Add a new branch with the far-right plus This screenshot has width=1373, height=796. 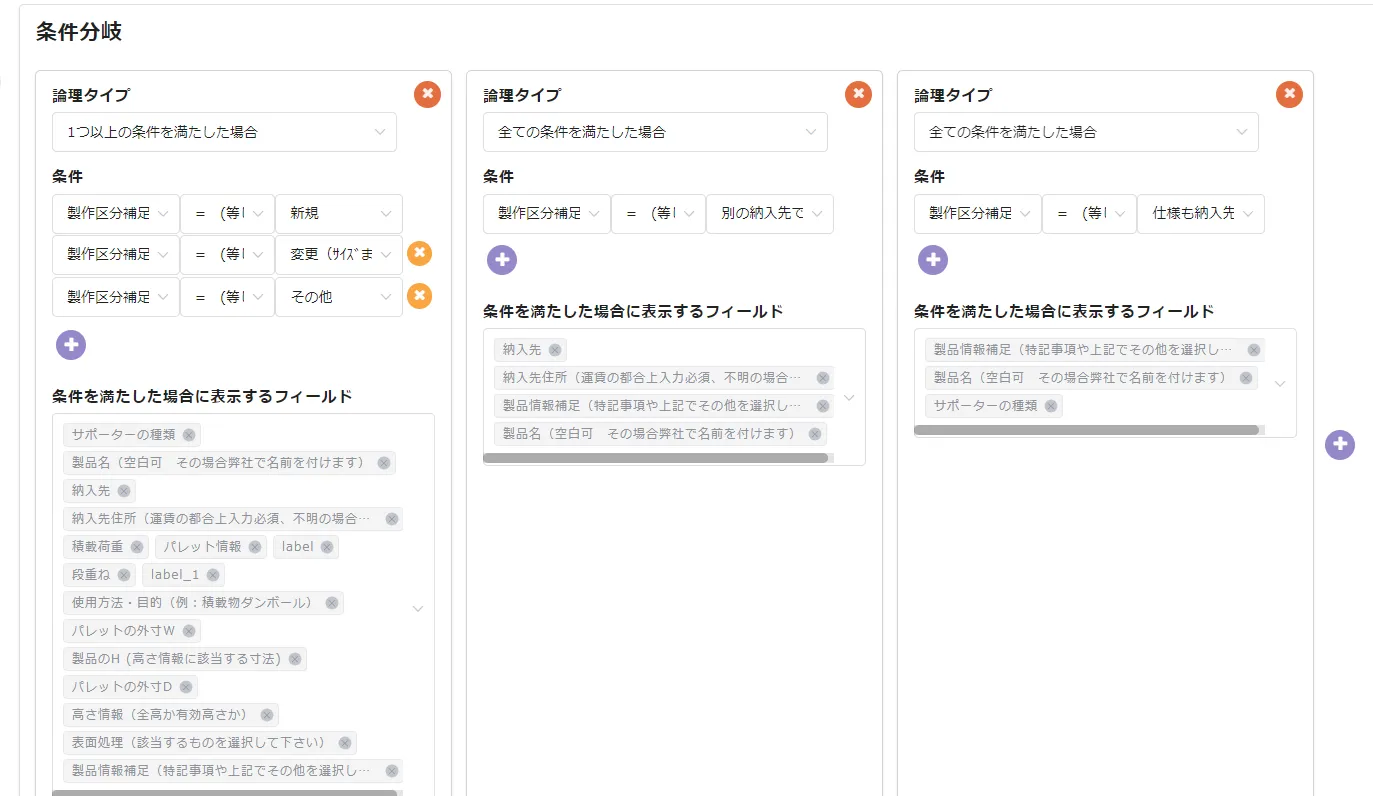pos(1339,445)
